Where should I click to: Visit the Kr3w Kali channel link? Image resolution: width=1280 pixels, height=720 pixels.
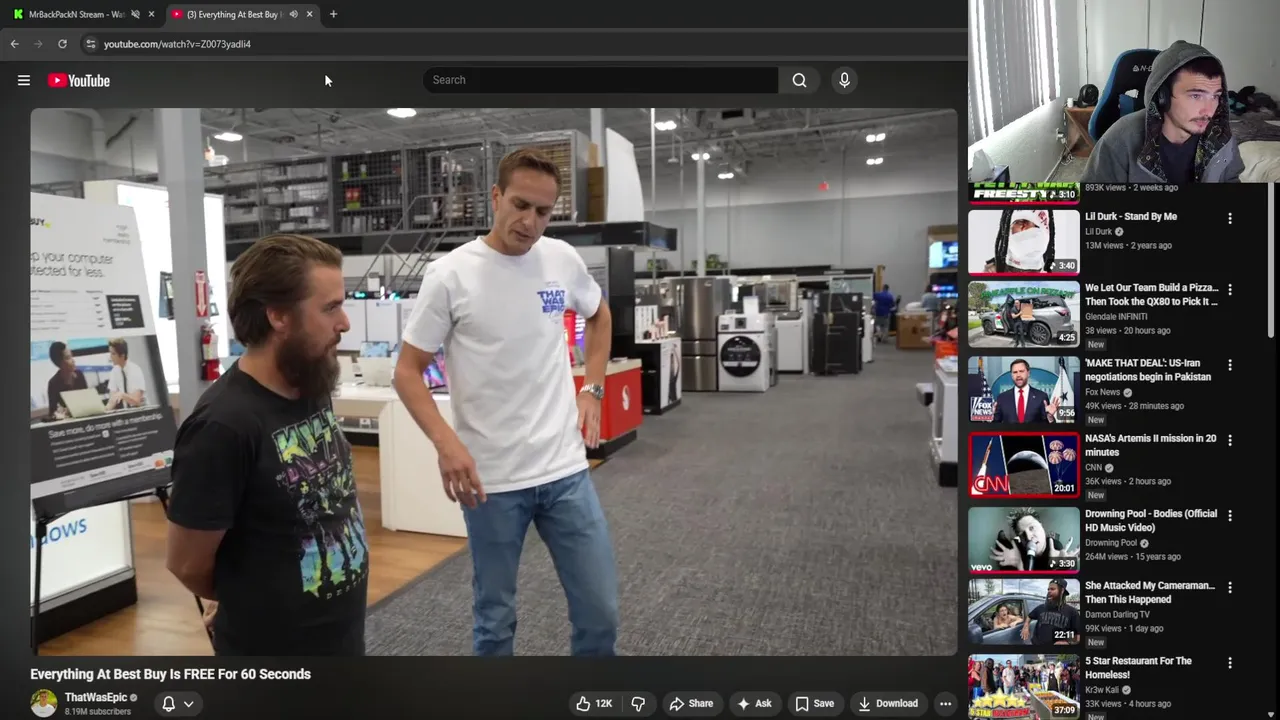pyautogui.click(x=1103, y=690)
